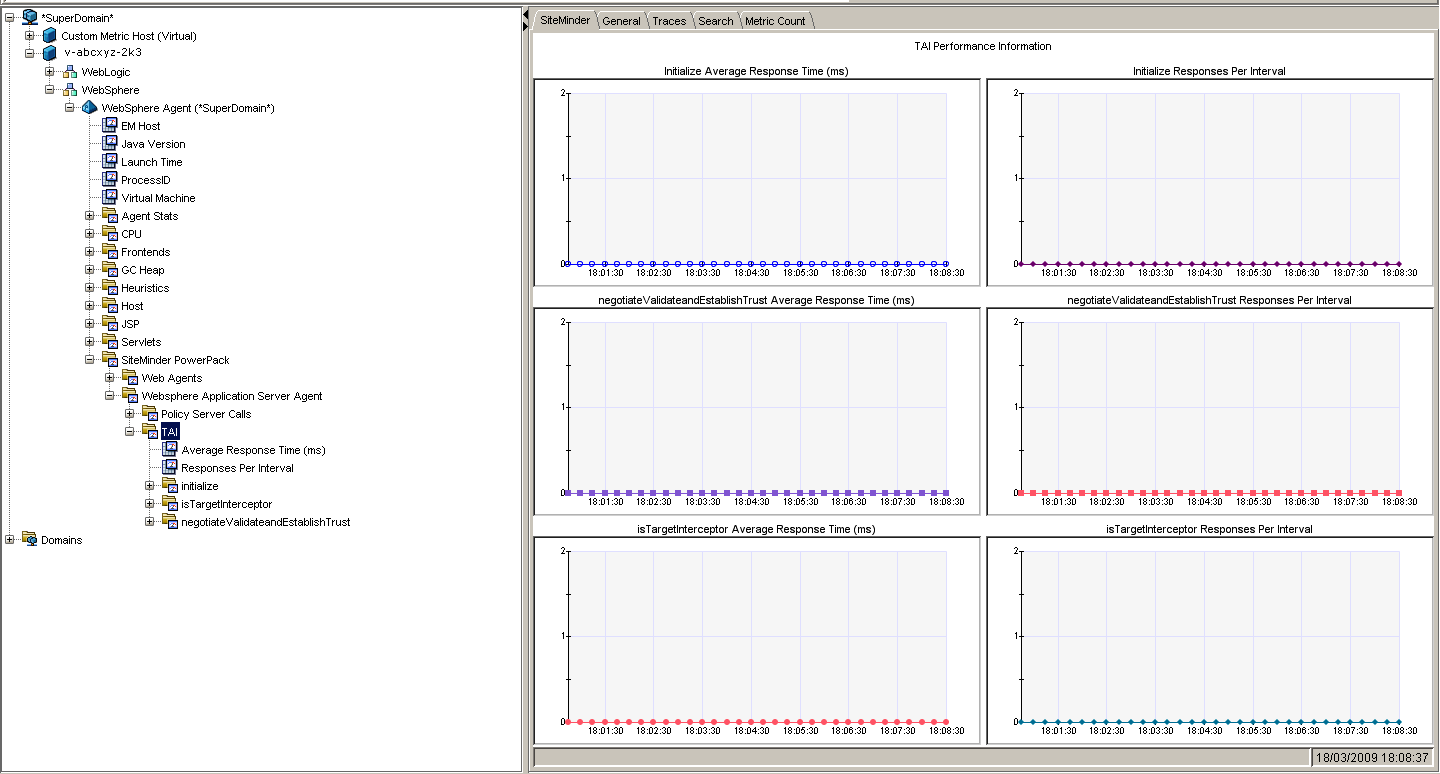Viewport: 1440px width, 774px height.
Task: Click the Responses Per Interval metric icon
Action: point(170,467)
